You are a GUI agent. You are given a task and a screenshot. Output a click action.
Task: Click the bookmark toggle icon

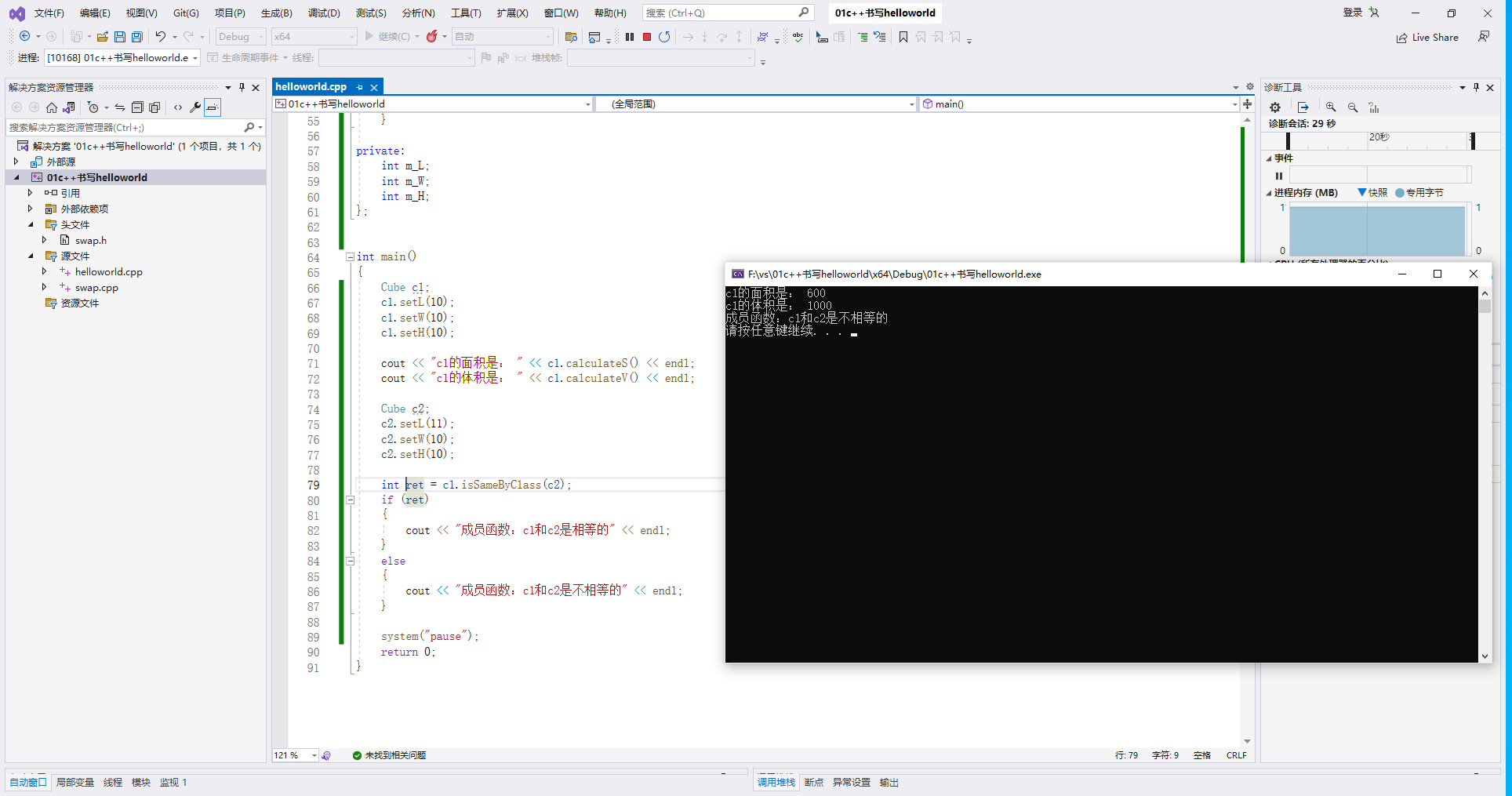click(x=903, y=37)
